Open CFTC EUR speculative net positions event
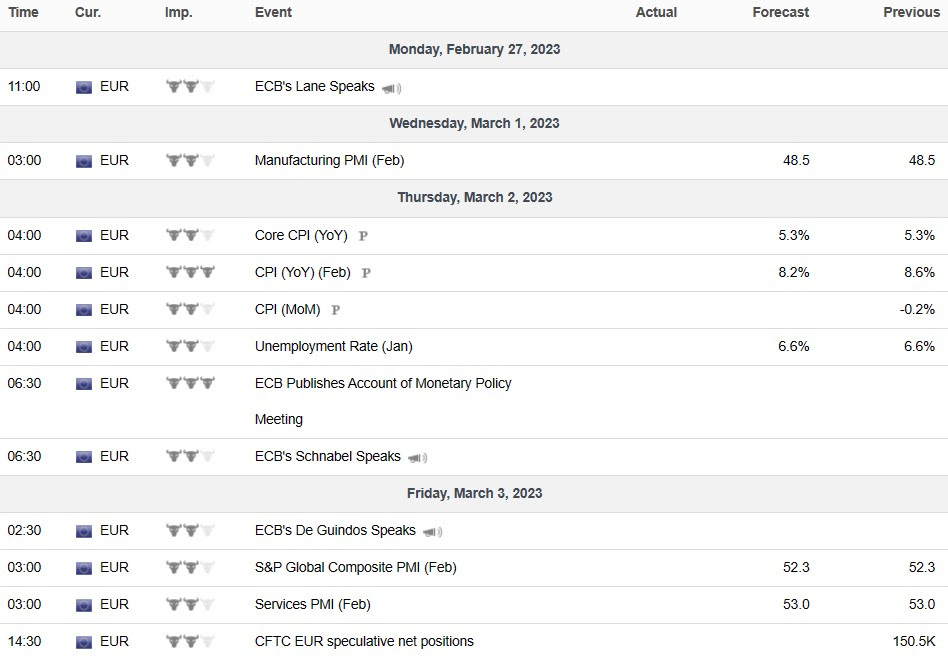This screenshot has height=657, width=948. point(364,641)
